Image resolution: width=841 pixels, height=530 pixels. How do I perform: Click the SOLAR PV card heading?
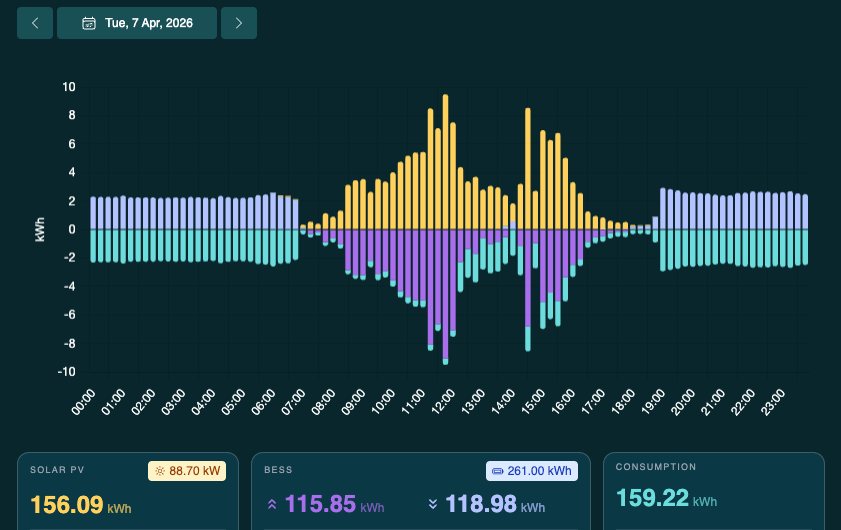tap(57, 470)
